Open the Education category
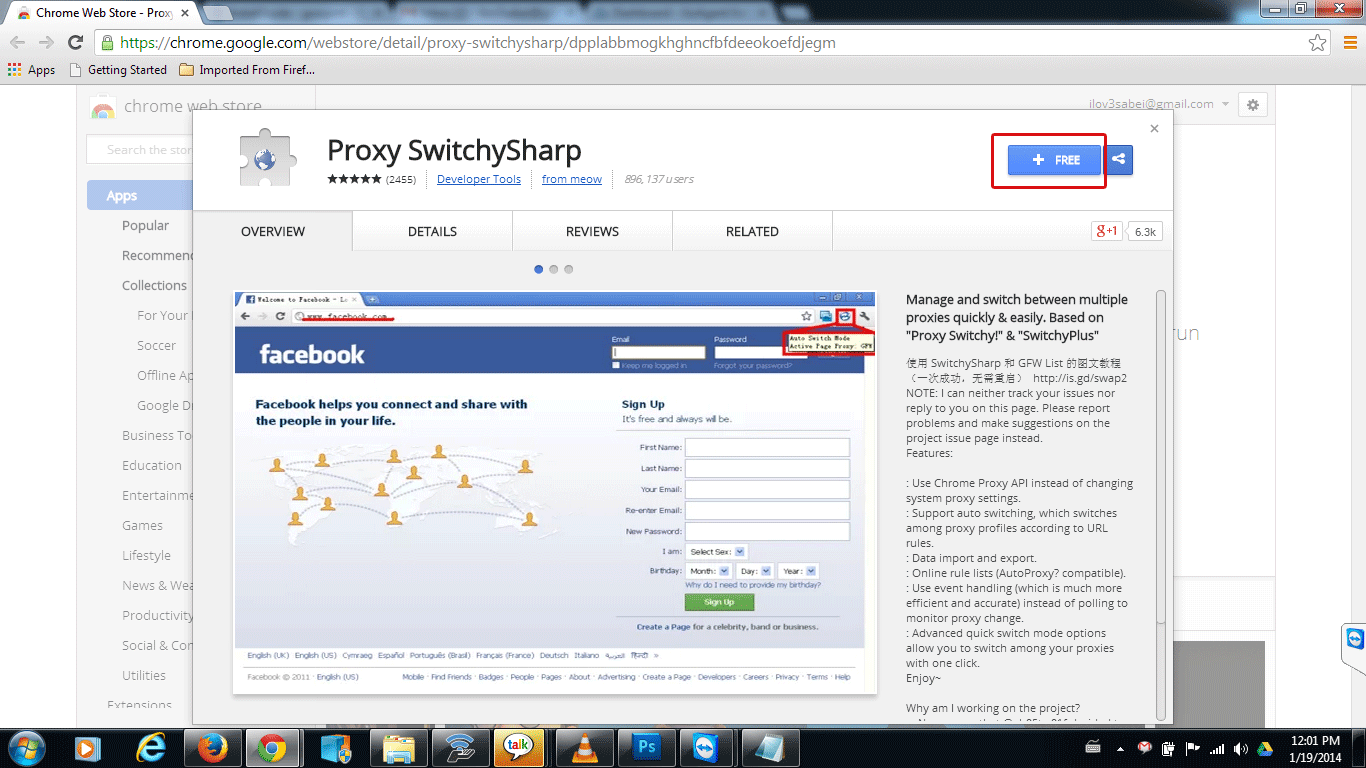Screen dimensions: 1366x768 [x=152, y=465]
